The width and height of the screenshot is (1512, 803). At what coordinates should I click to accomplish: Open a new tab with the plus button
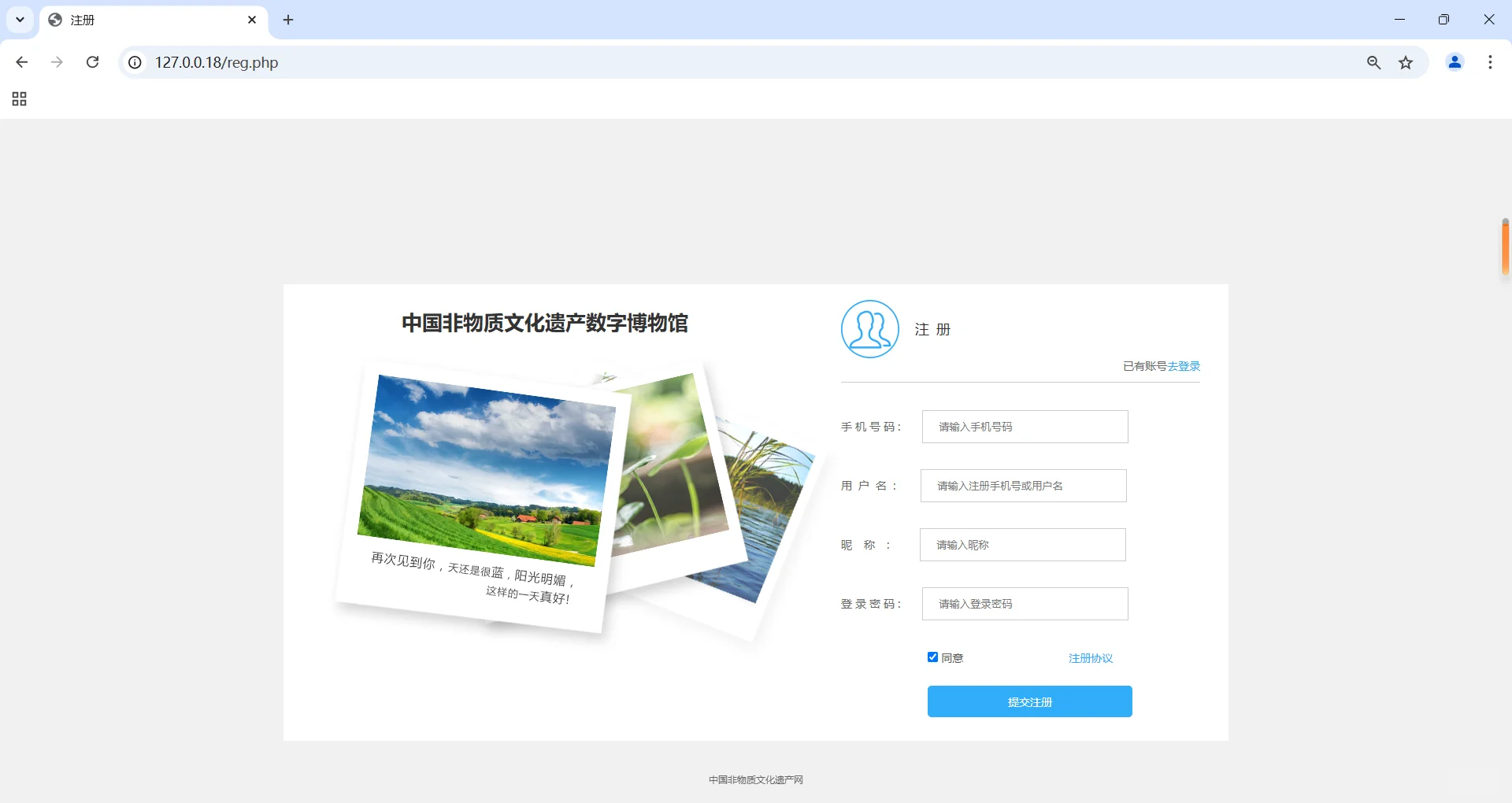pyautogui.click(x=287, y=20)
